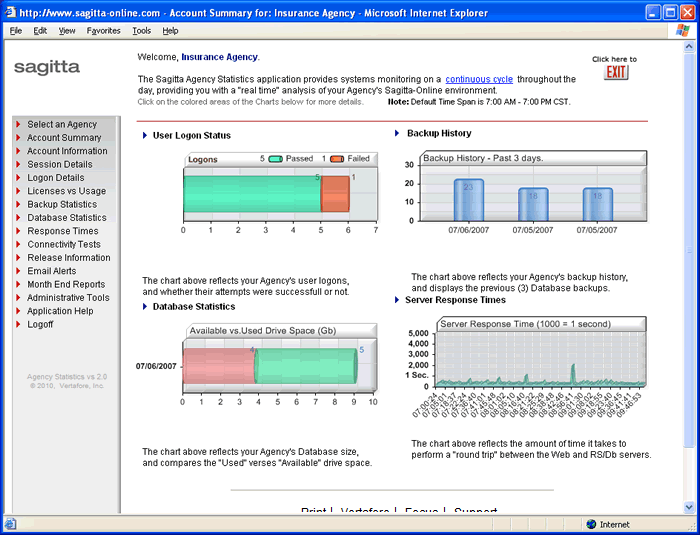The height and width of the screenshot is (535, 700).
Task: Click the 07/06/2007 backup history bar
Action: point(469,199)
